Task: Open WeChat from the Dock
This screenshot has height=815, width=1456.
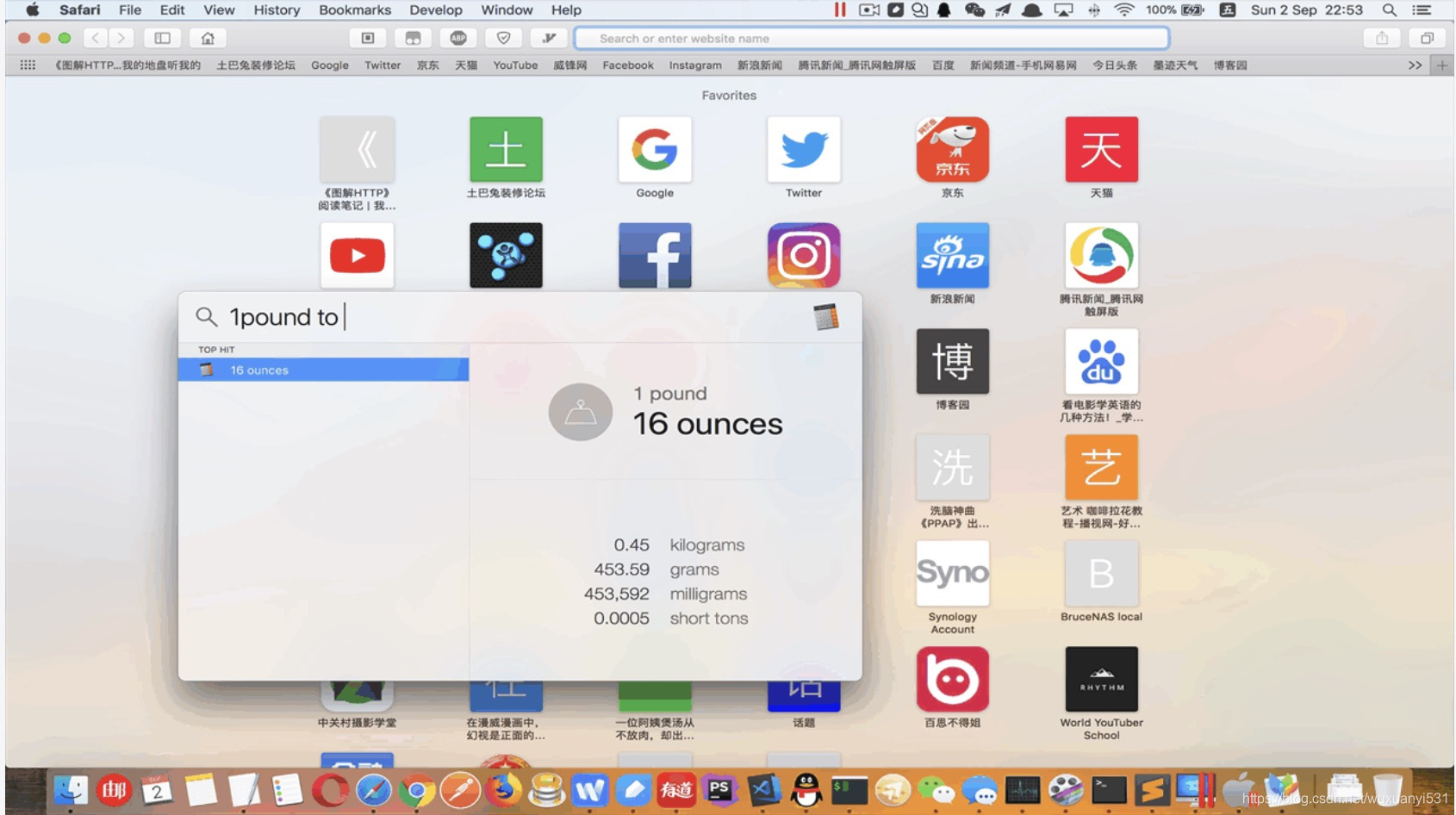Action: click(936, 790)
